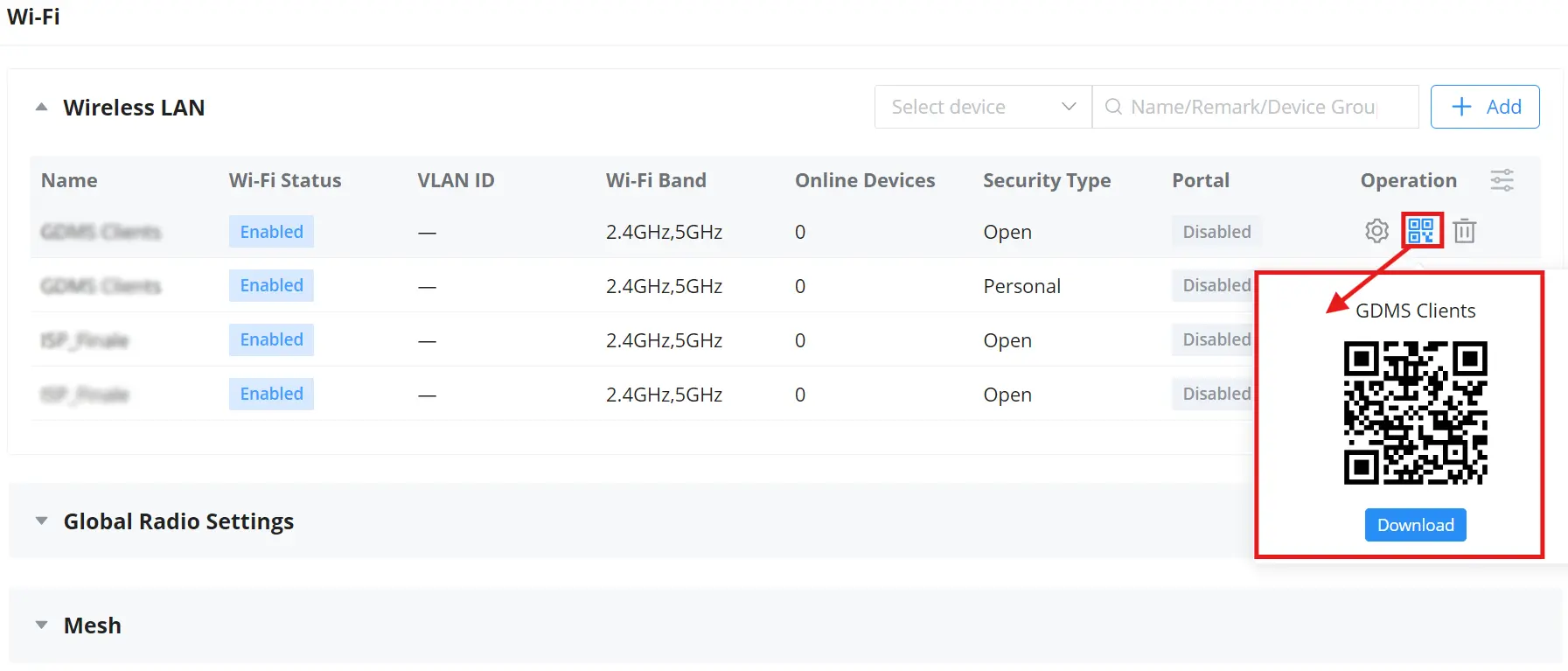Click the Personal security type cell
Screen dimensions: 1568x671
pyautogui.click(x=1021, y=286)
